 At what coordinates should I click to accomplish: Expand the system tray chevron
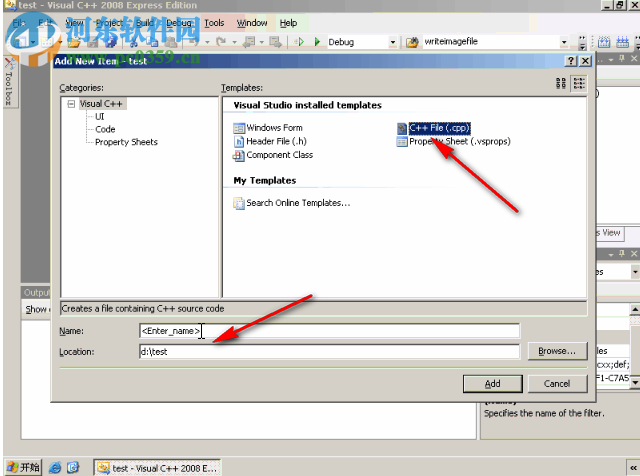tap(633, 468)
